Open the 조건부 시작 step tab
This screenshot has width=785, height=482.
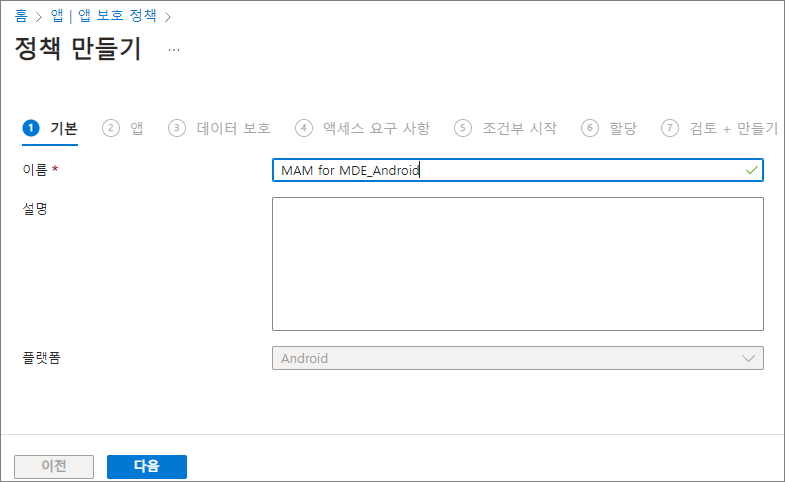click(x=506, y=129)
